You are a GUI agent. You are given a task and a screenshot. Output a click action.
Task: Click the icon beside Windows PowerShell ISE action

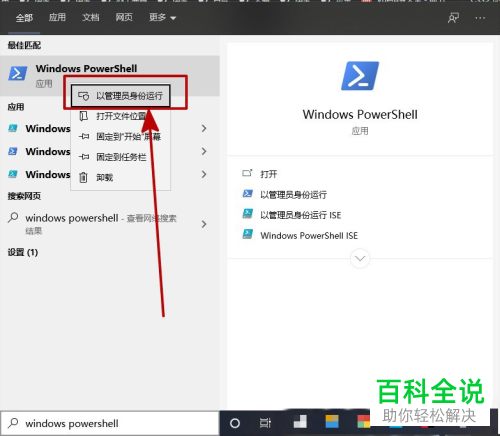click(248, 234)
